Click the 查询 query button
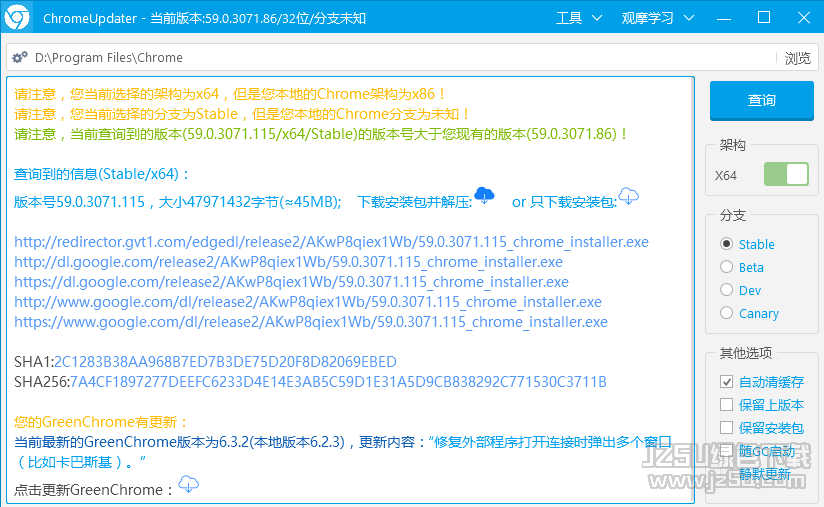 coord(761,100)
